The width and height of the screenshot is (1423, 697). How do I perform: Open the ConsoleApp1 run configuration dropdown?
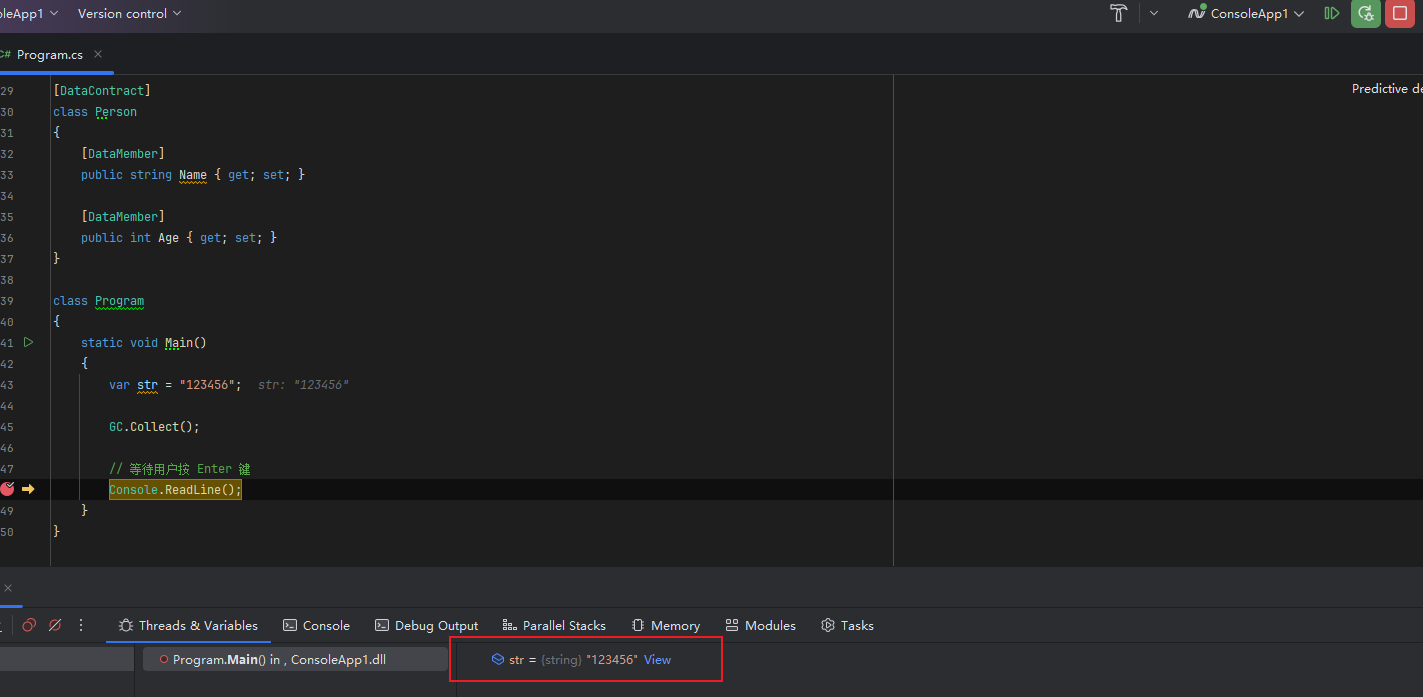pos(1246,13)
